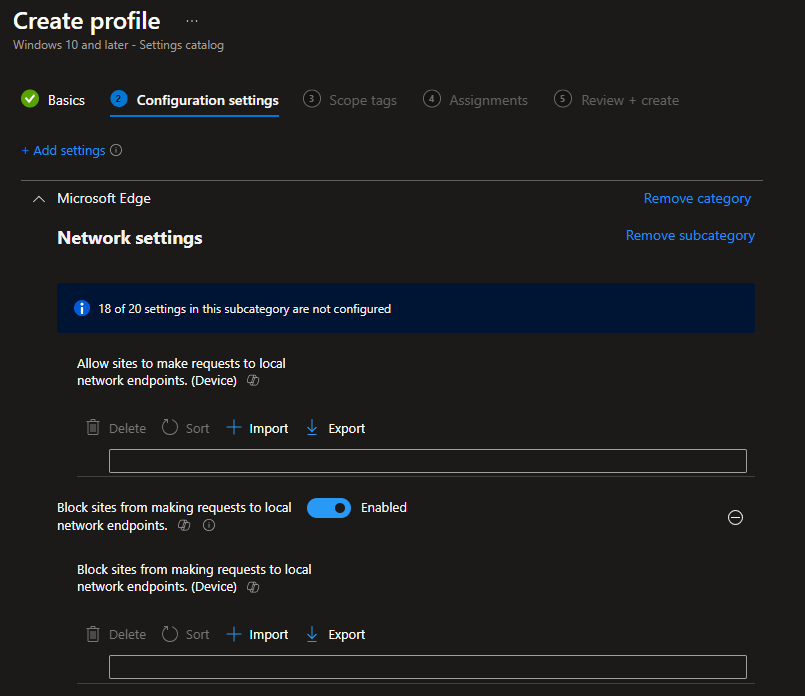
Task: Open the Review + create tab
Action: [x=618, y=100]
